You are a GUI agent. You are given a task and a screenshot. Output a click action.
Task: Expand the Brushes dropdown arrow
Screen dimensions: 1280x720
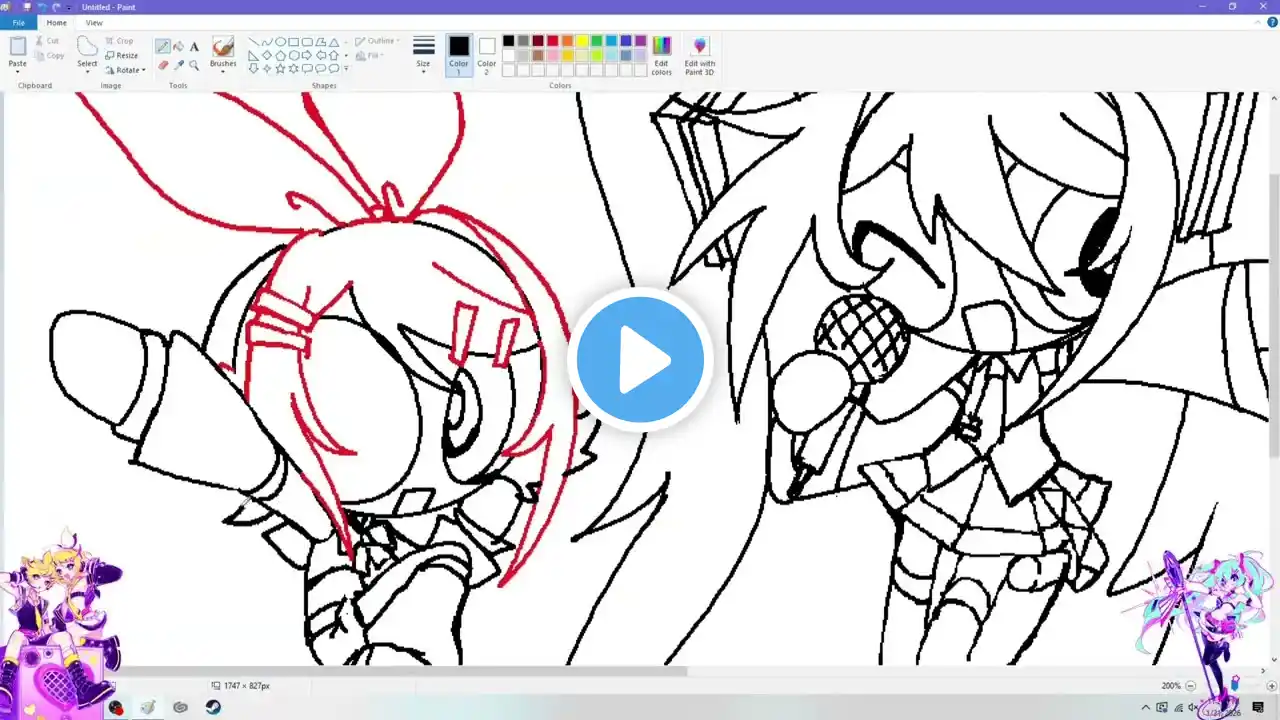[223, 72]
